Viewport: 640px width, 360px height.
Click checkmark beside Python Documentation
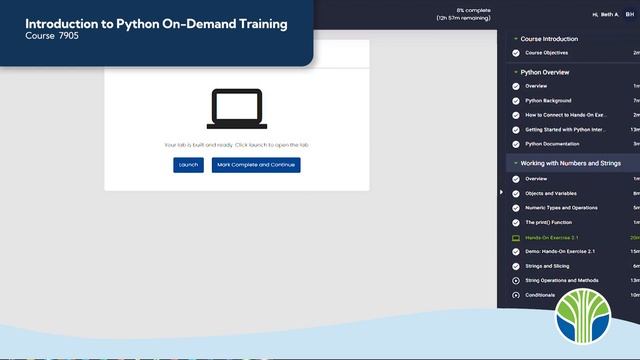[x=516, y=144]
